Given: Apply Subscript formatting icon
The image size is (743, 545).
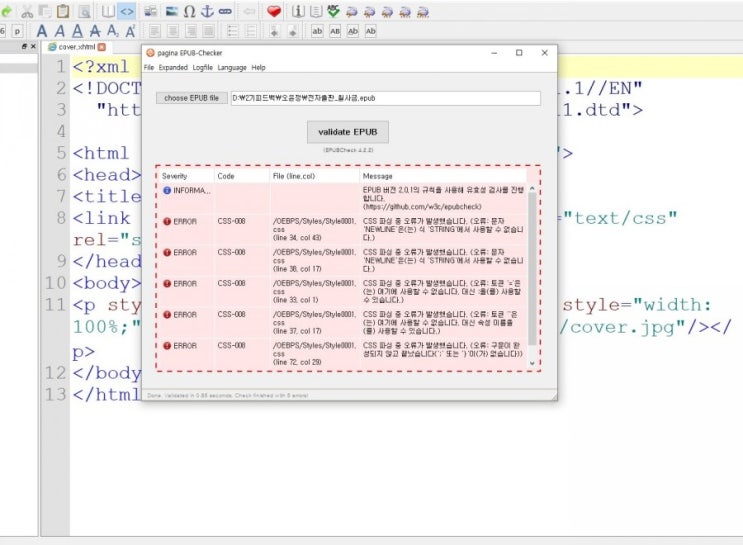Looking at the screenshot, I should coord(112,31).
